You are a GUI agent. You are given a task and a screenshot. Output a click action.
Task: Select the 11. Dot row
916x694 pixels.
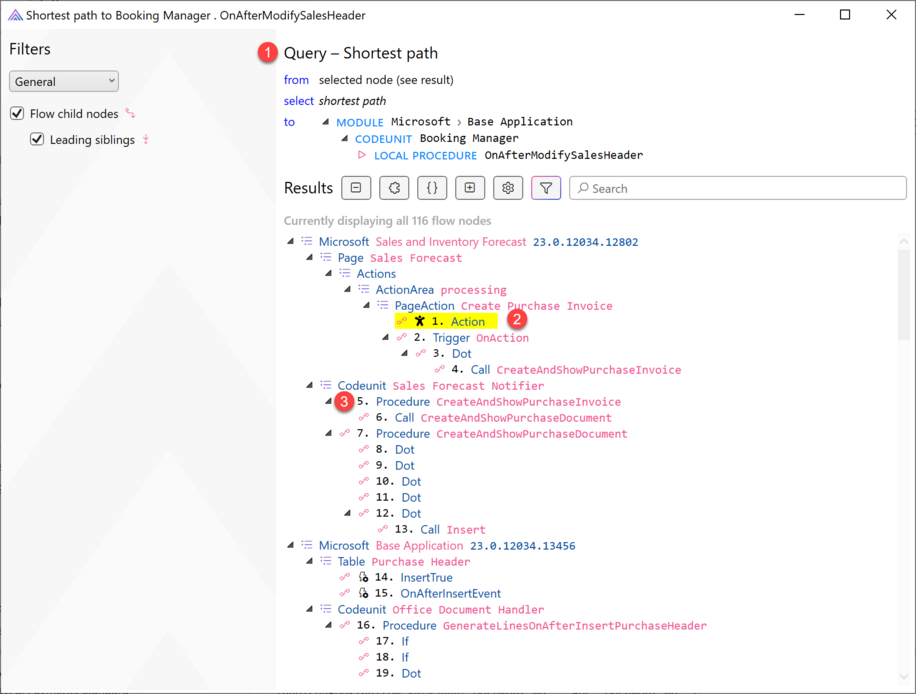[389, 497]
